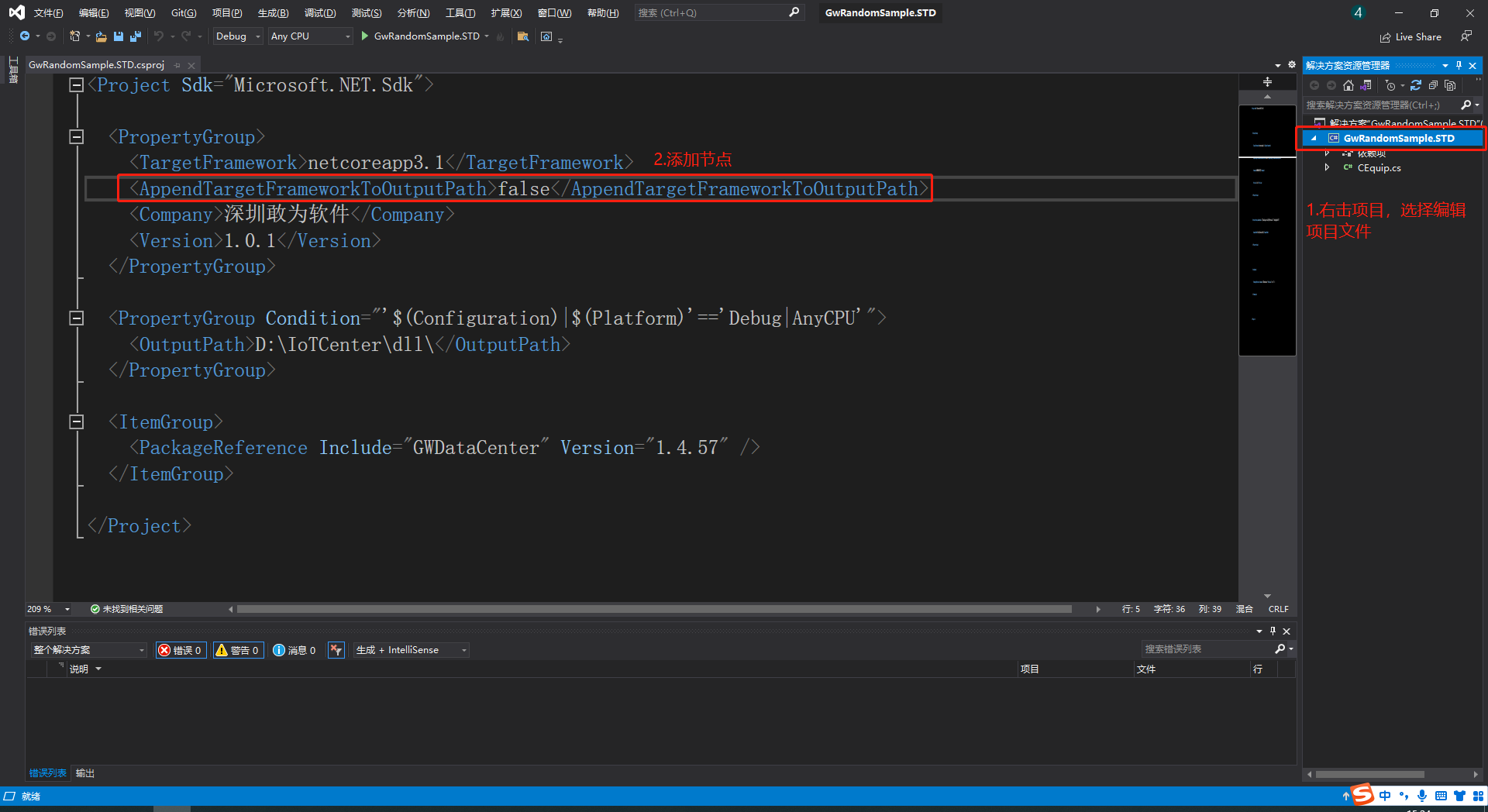Collapse the first PropertyGroup code block
1488x812 pixels.
point(77,137)
